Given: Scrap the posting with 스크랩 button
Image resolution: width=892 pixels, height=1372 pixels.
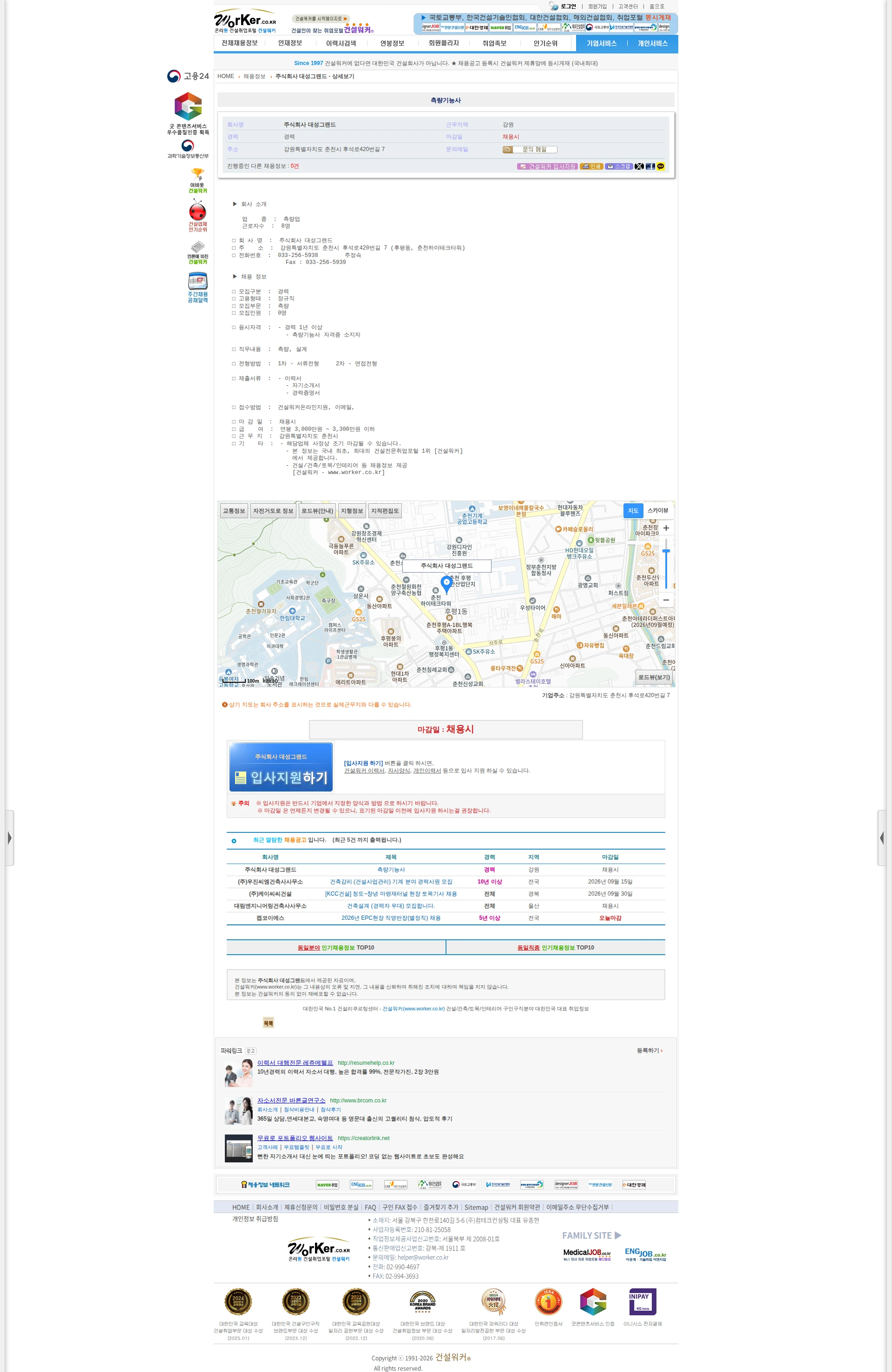Looking at the screenshot, I should click(619, 166).
